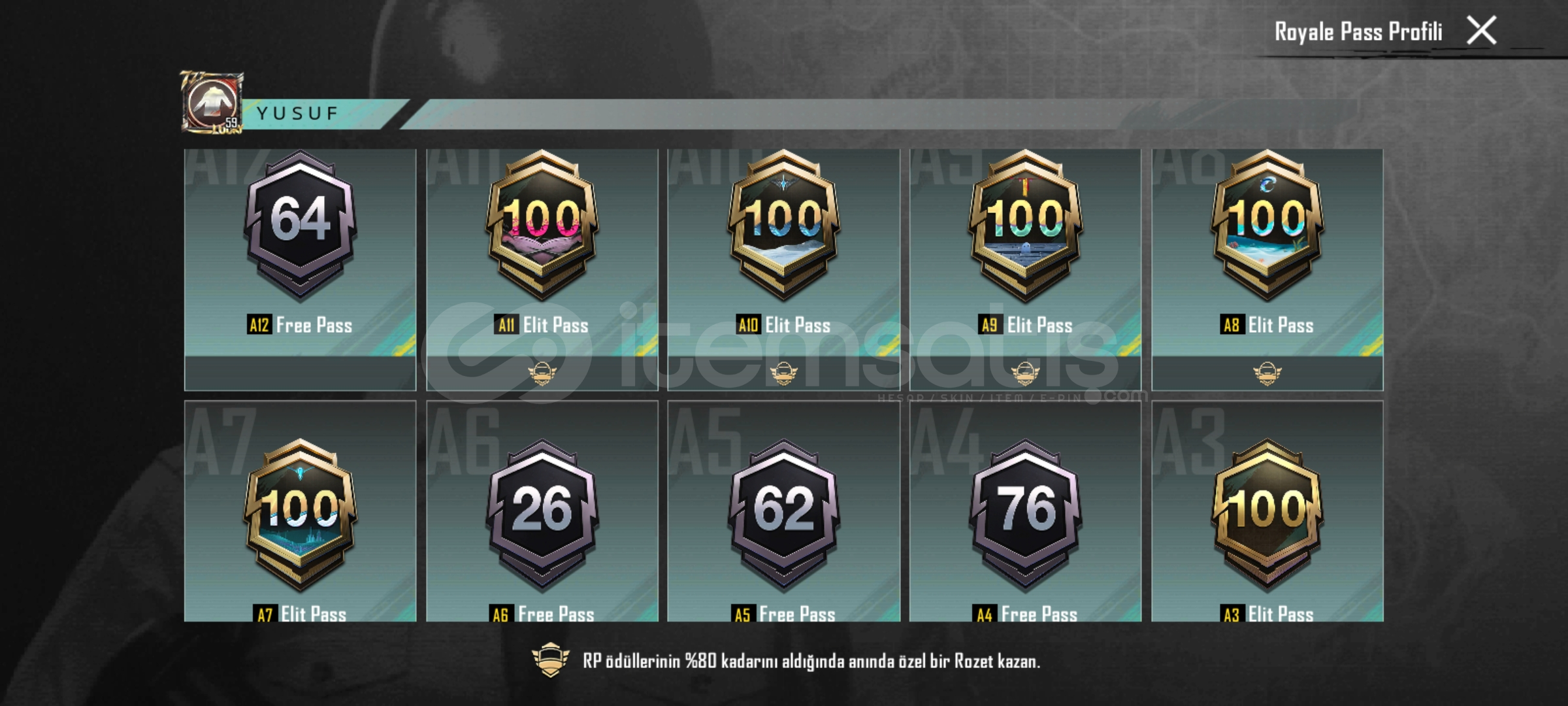Click the YUSUF username label
This screenshot has width=1568, height=706.
click(298, 114)
